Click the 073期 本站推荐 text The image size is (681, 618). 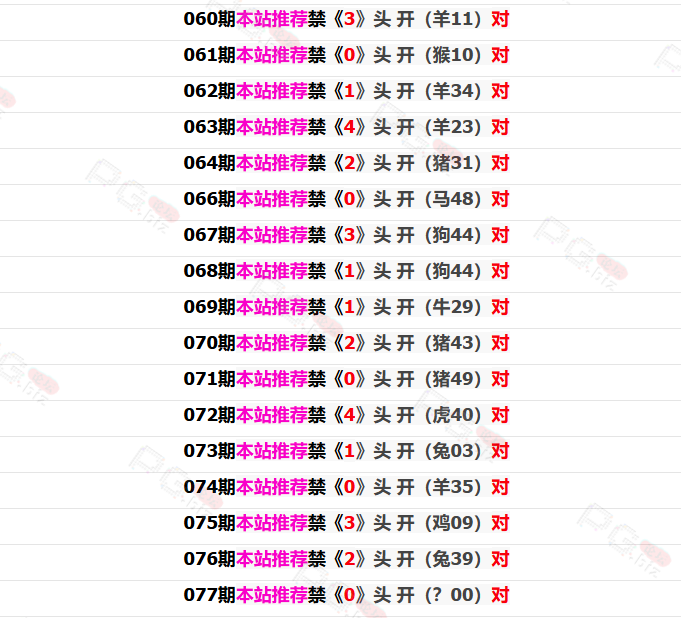[272, 452]
